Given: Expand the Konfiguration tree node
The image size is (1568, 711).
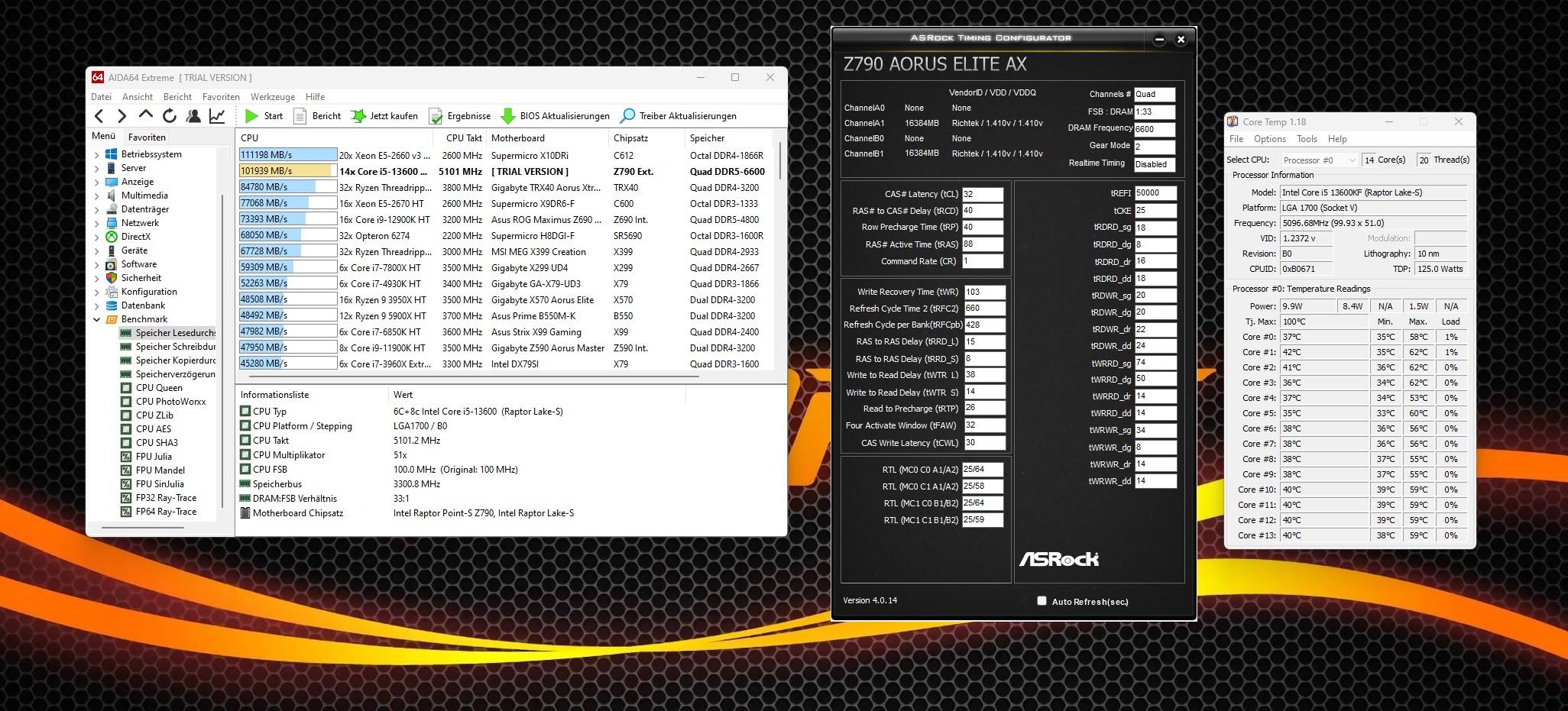Looking at the screenshot, I should 97,292.
